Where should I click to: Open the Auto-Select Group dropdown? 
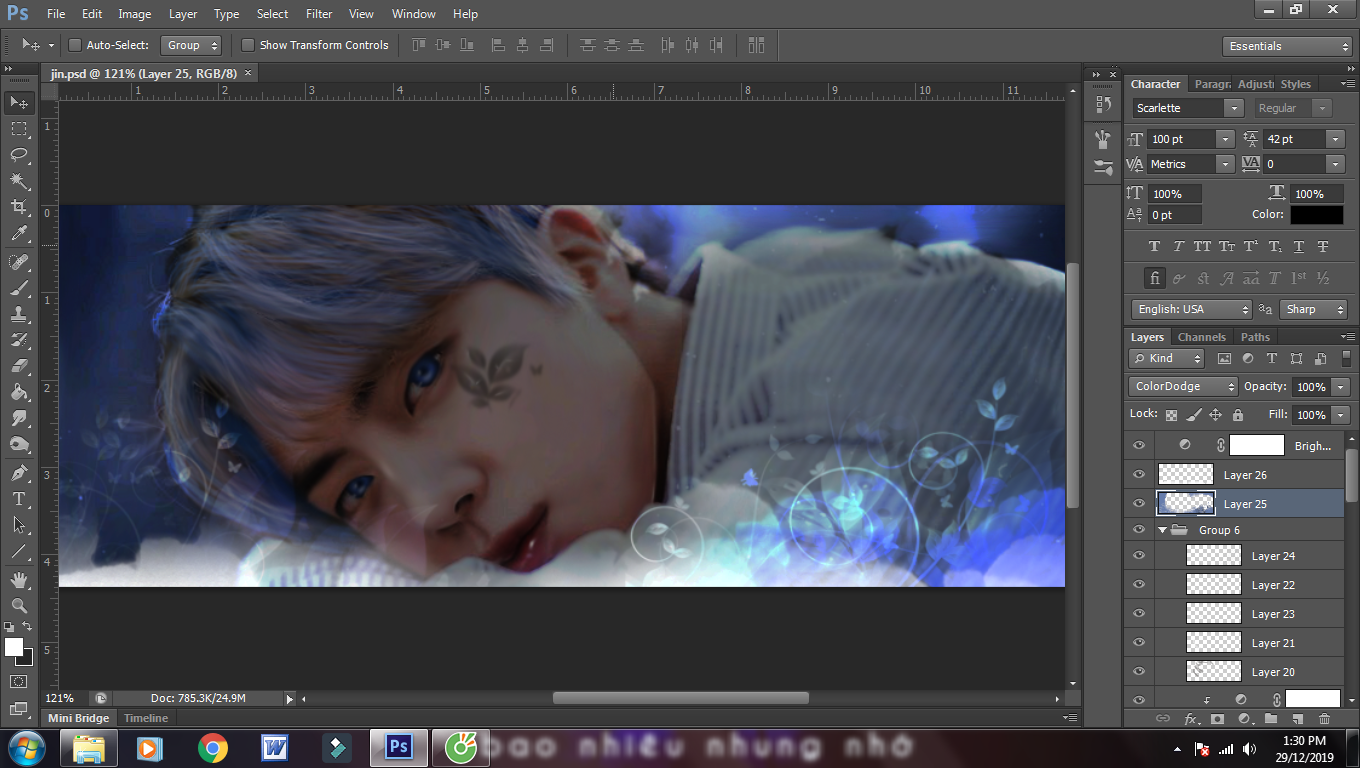tap(192, 45)
